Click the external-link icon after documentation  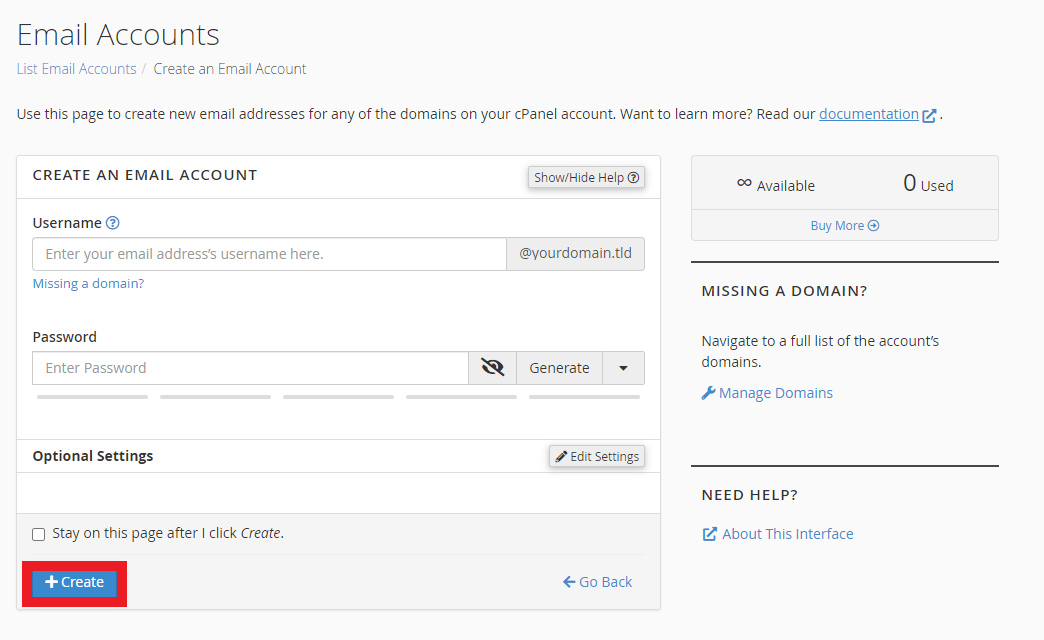click(929, 115)
